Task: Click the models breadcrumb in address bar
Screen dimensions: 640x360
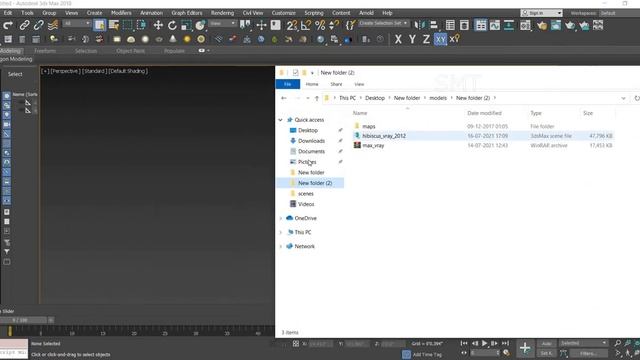Action: tap(438, 98)
